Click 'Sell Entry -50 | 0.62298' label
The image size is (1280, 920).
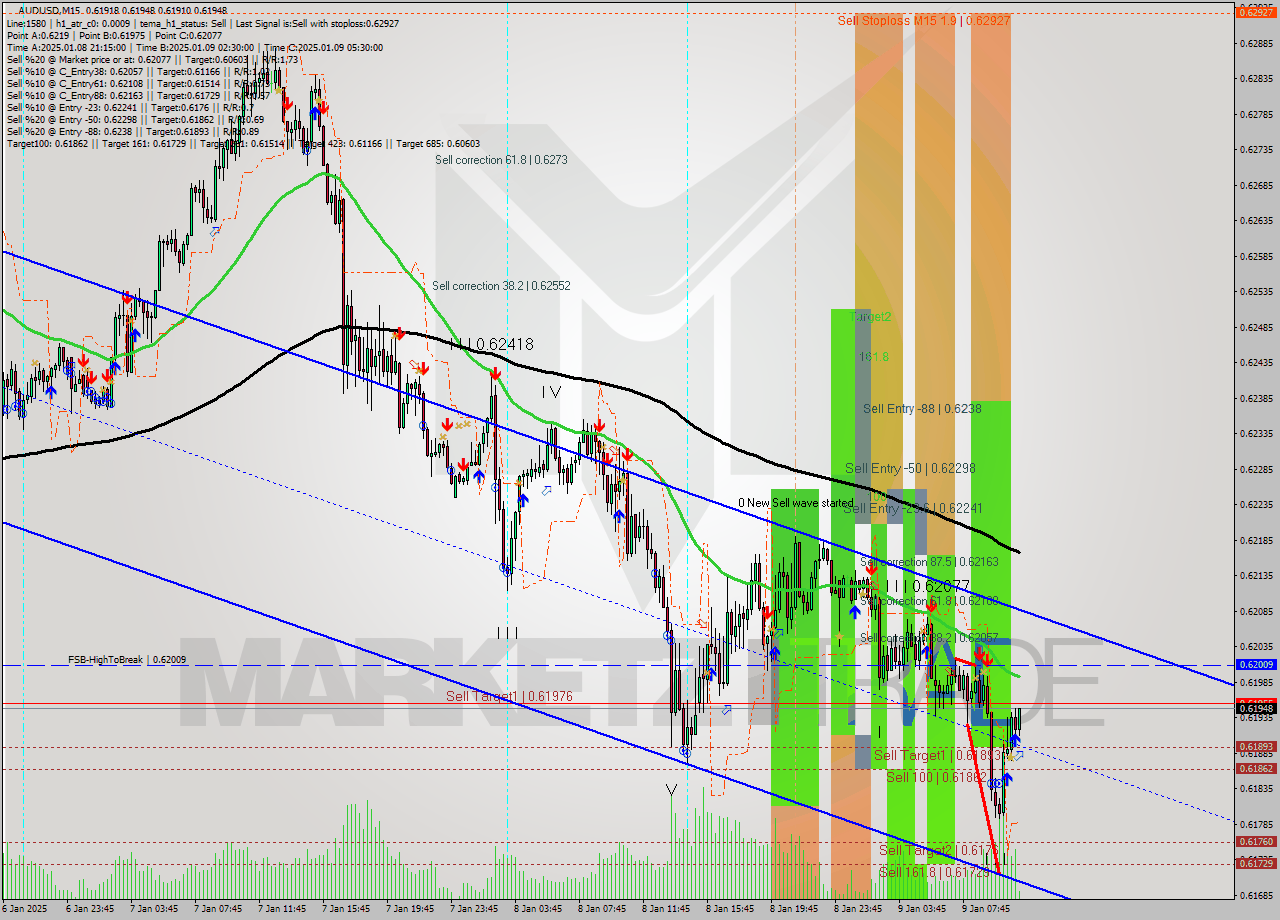point(910,468)
